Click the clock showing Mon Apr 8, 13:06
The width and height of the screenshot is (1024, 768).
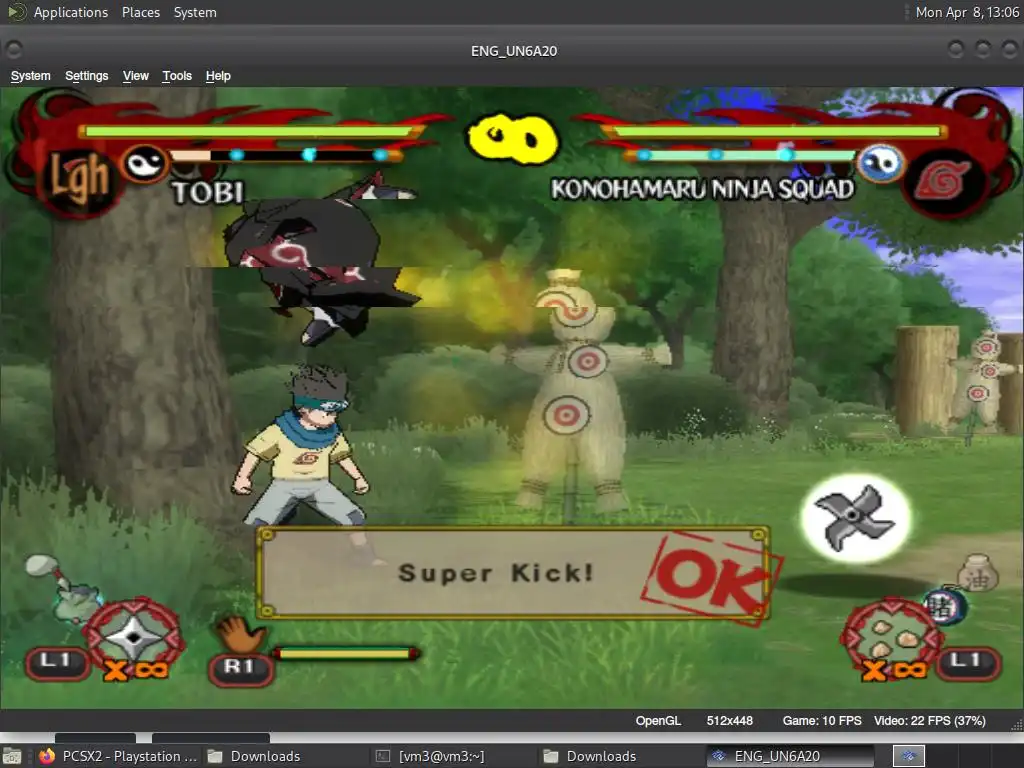[x=967, y=12]
